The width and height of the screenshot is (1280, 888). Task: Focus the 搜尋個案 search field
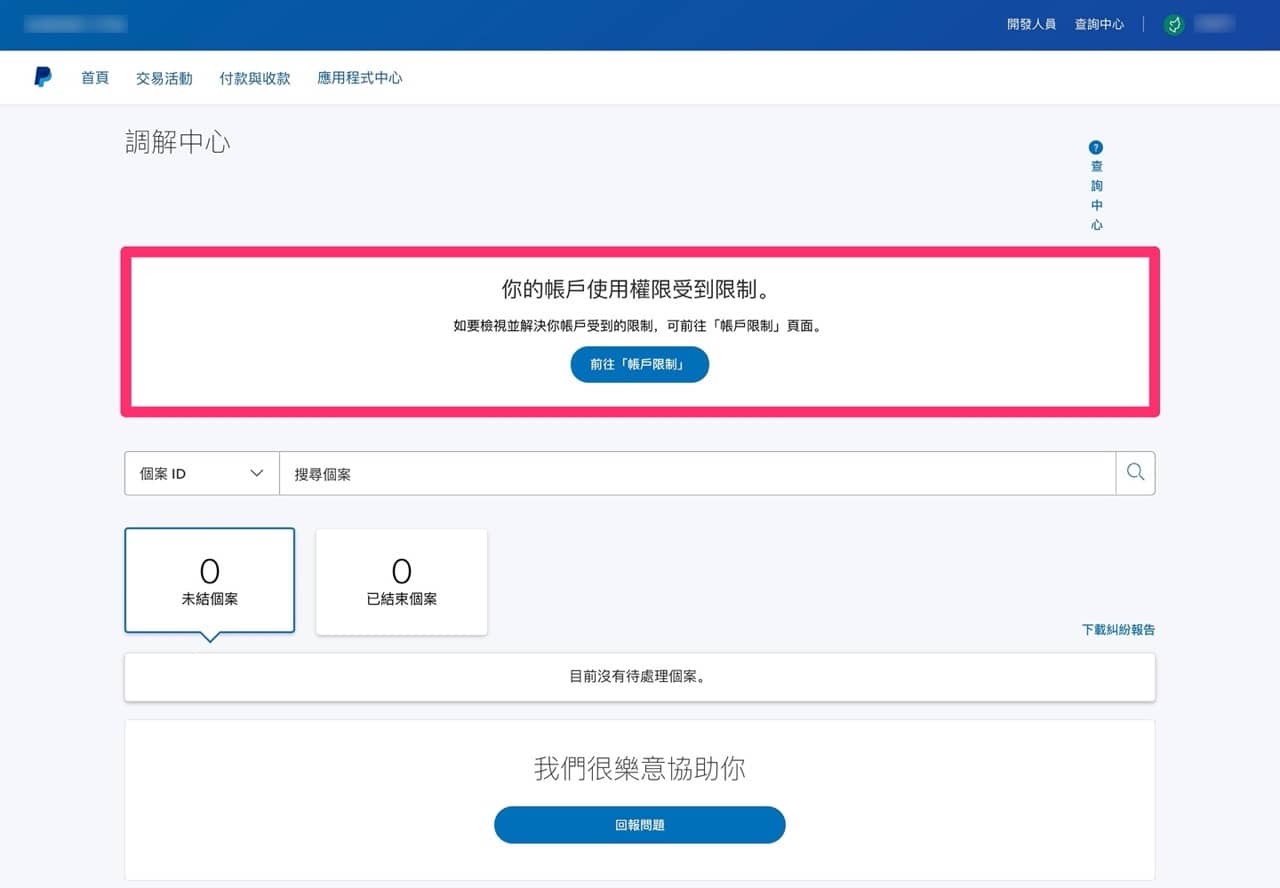(697, 473)
